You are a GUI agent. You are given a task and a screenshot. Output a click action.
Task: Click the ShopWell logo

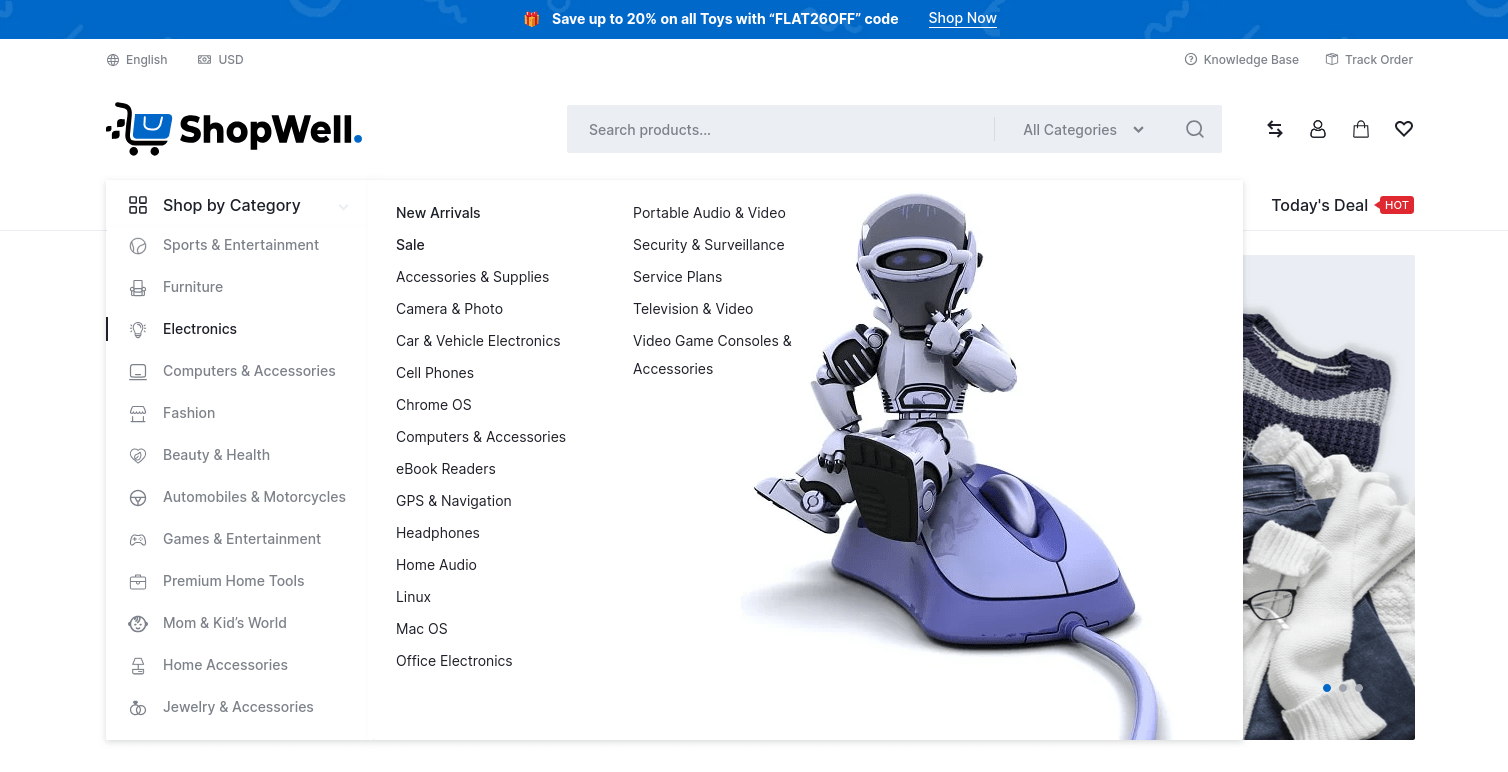(234, 129)
